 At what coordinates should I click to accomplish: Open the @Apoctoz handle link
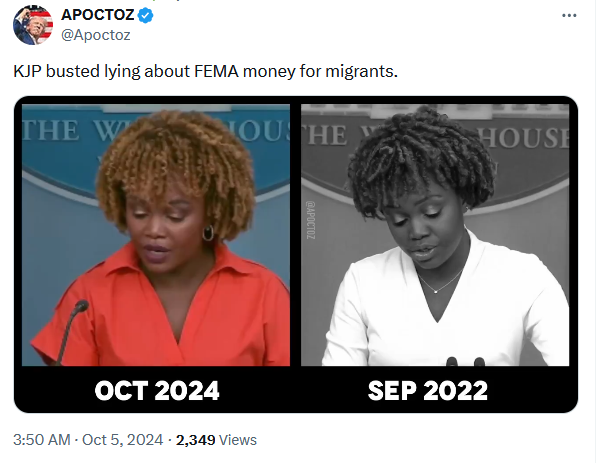tap(96, 35)
